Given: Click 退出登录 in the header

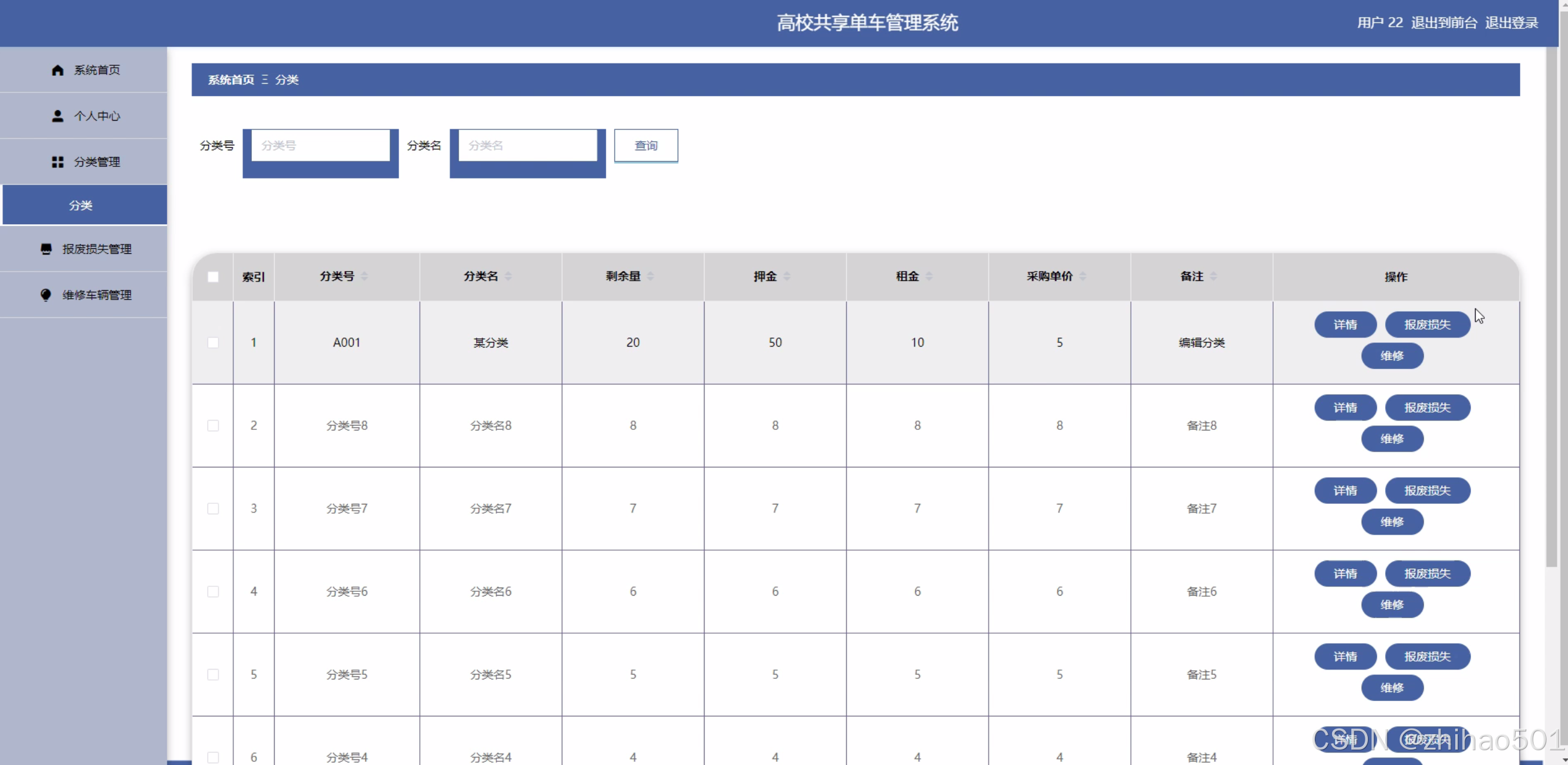Looking at the screenshot, I should (1511, 23).
